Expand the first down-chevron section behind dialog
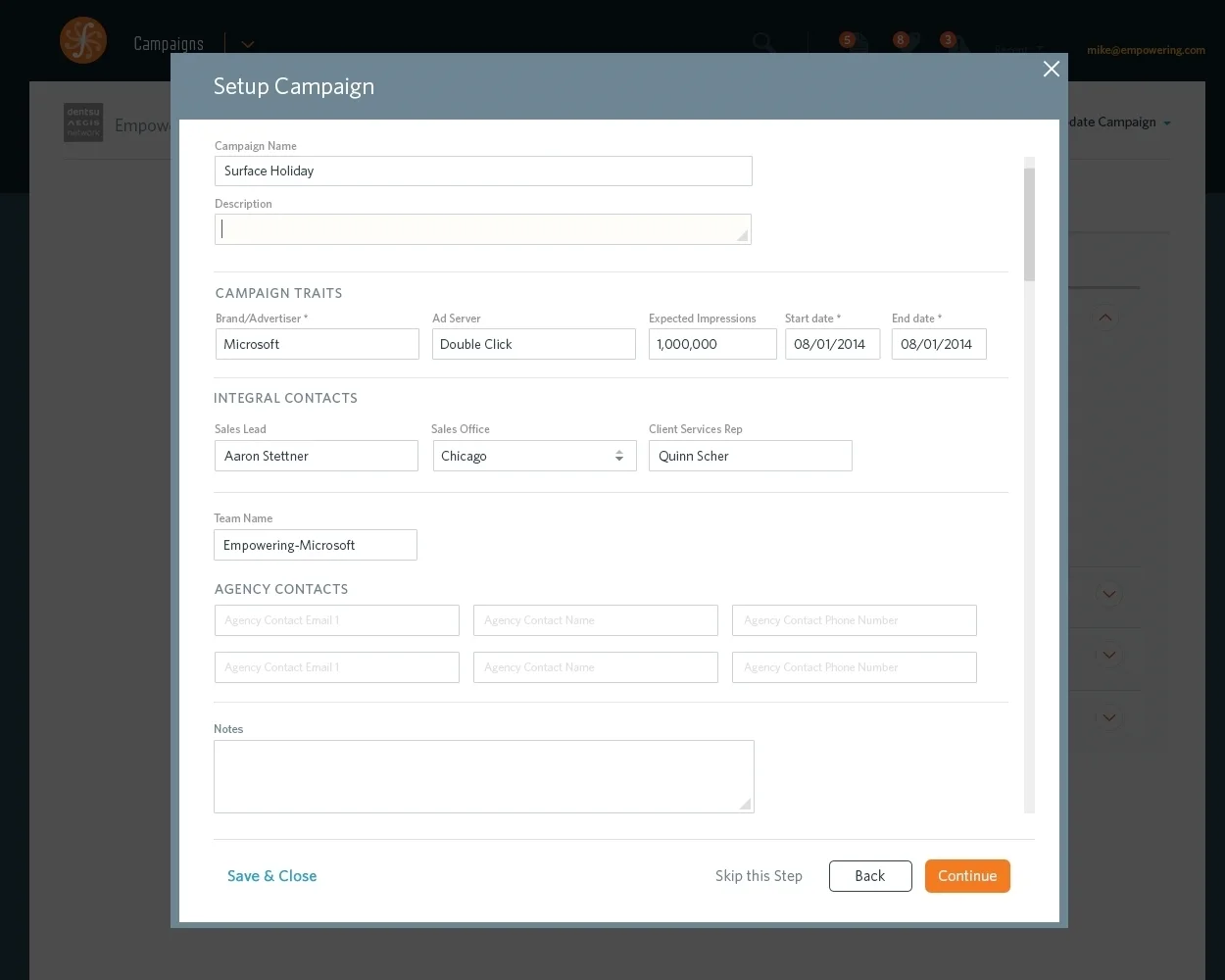Image resolution: width=1225 pixels, height=980 pixels. (1109, 594)
